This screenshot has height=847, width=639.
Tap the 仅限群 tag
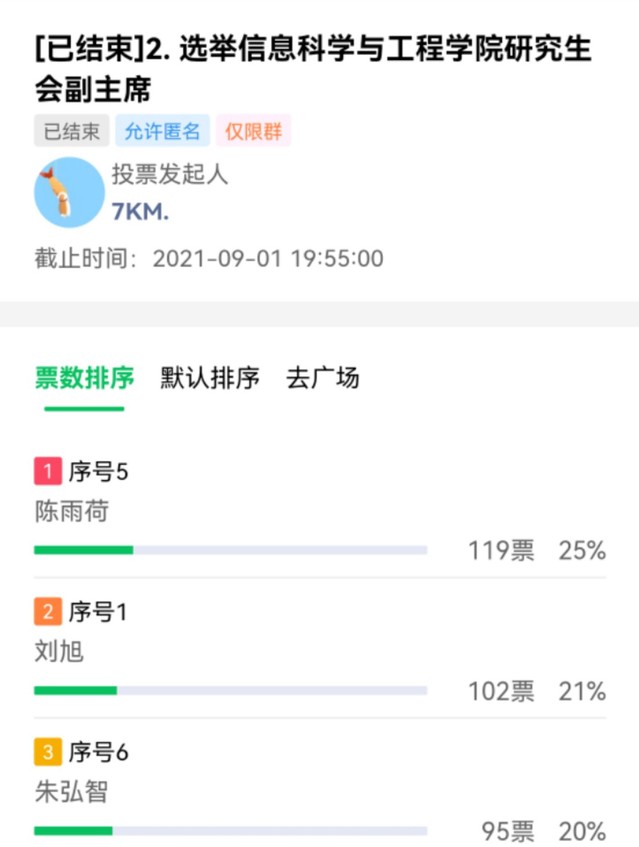[x=255, y=131]
